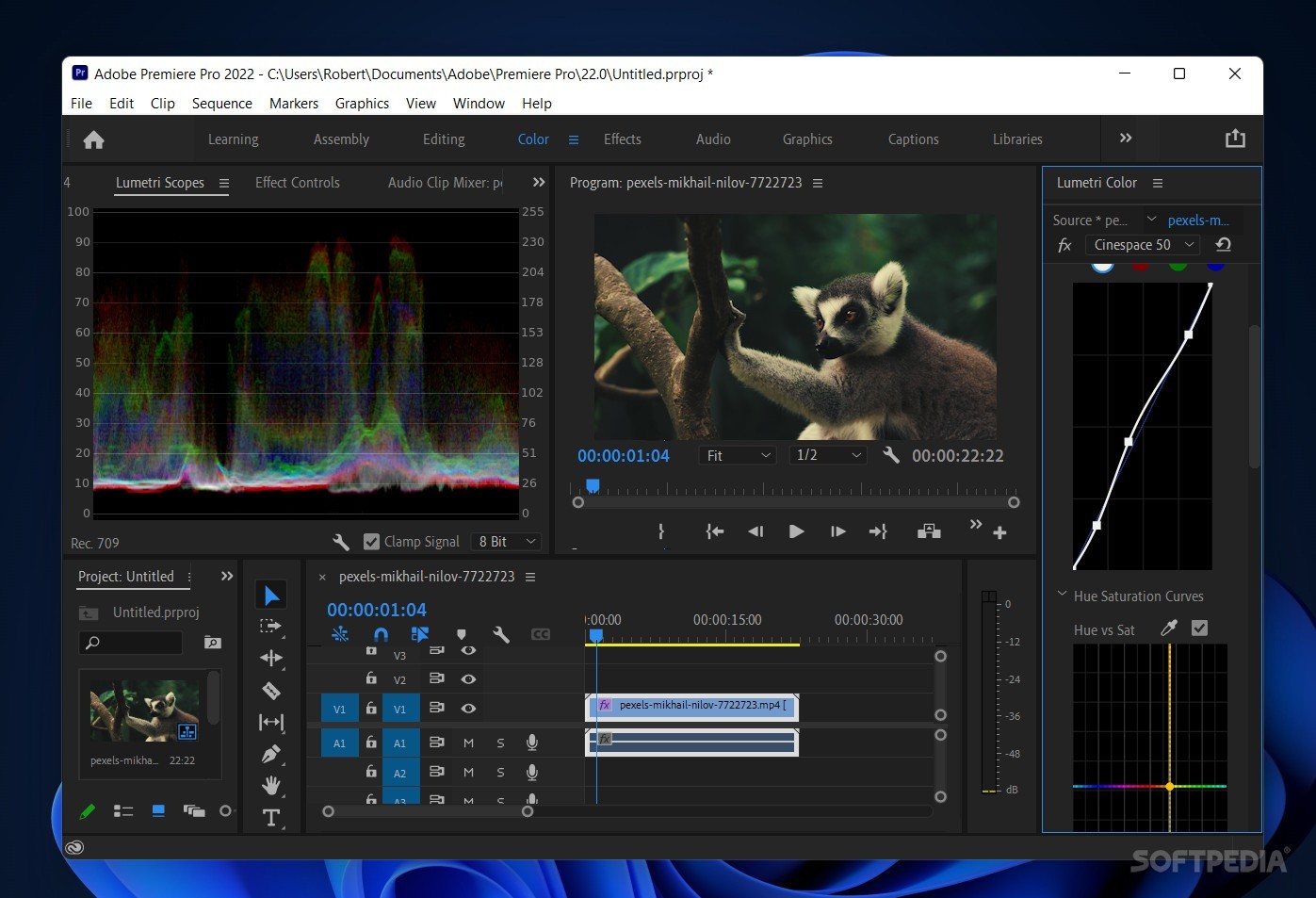This screenshot has width=1316, height=898.
Task: Select the lemur clip thumbnail in Project
Action: [145, 710]
